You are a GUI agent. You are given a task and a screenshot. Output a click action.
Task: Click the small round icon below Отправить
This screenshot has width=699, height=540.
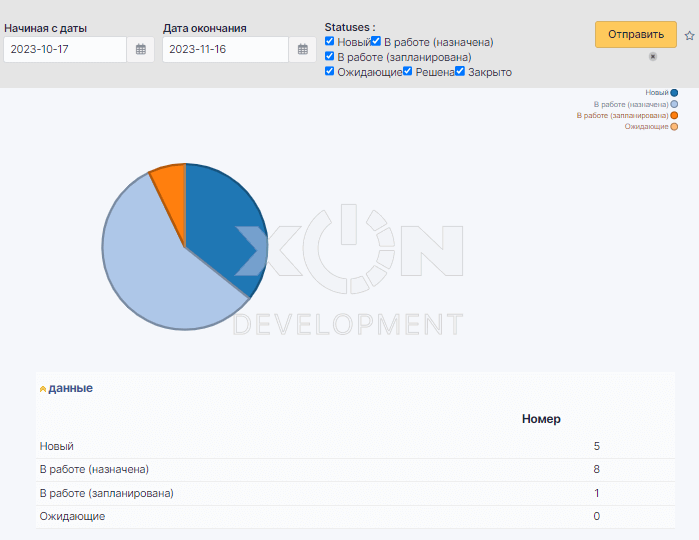point(653,57)
